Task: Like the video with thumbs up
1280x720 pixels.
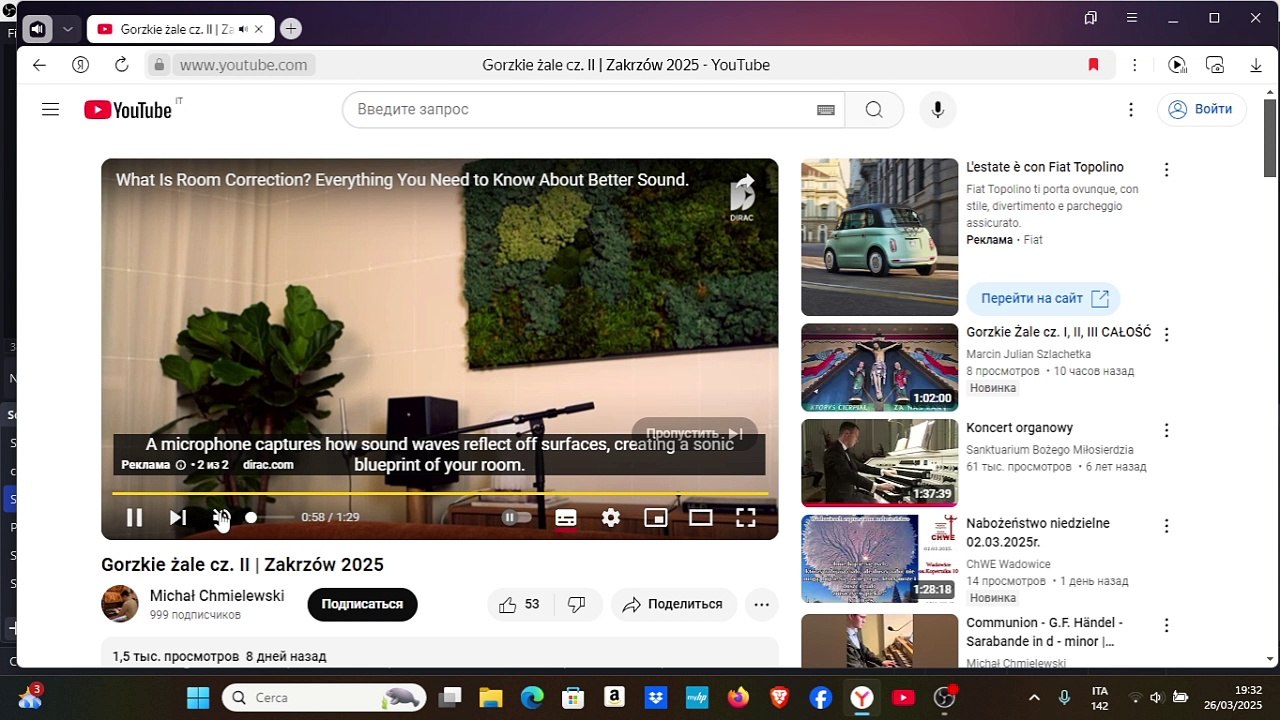Action: pos(520,604)
